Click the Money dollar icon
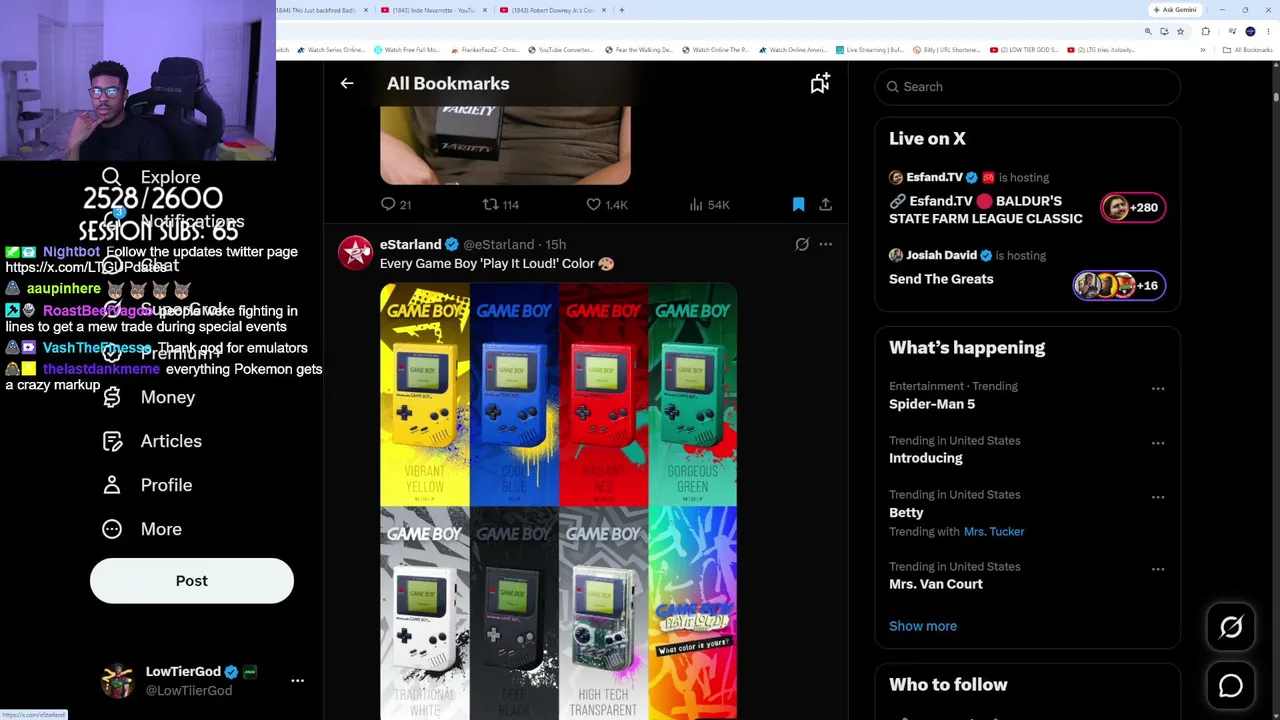Image resolution: width=1280 pixels, height=720 pixels. [112, 397]
